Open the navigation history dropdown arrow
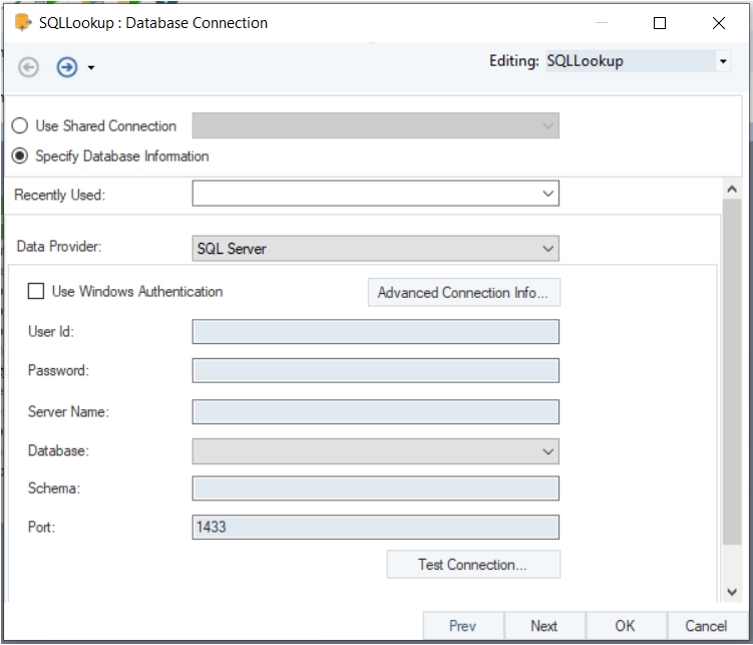Screen dimensions: 753x645 92,68
